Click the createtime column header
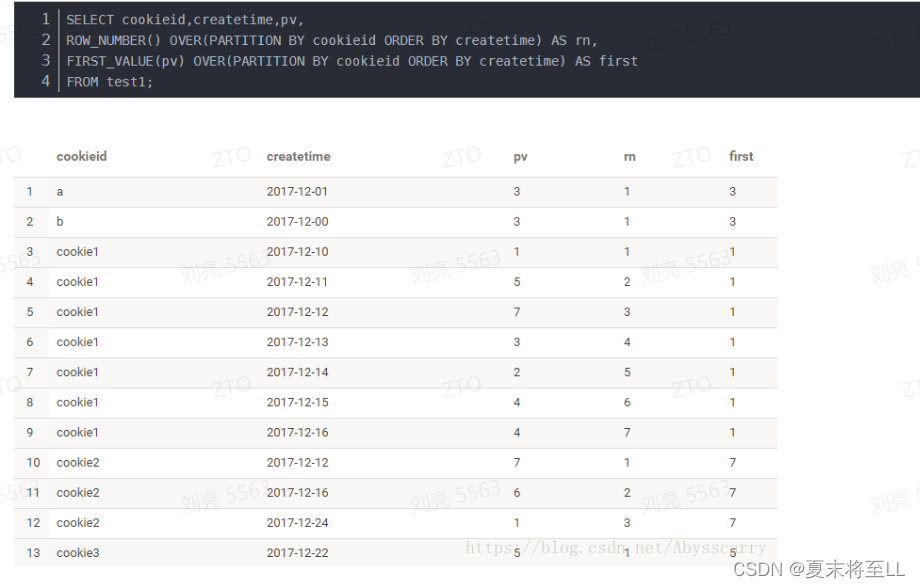 click(299, 157)
